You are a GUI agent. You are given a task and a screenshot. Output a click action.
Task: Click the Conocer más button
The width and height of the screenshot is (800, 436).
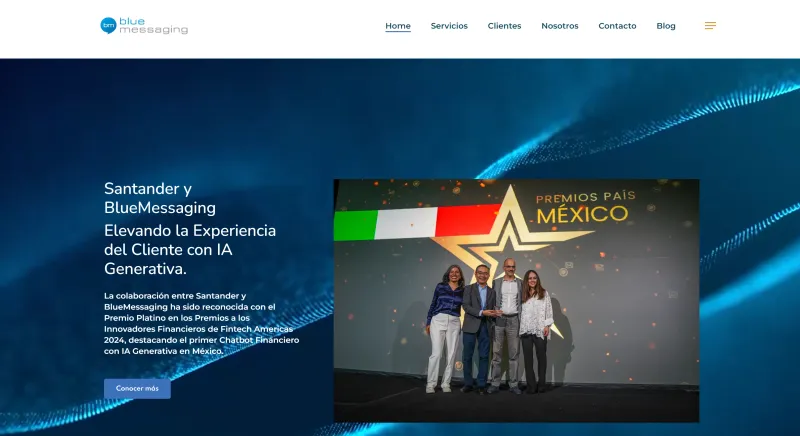click(x=137, y=389)
